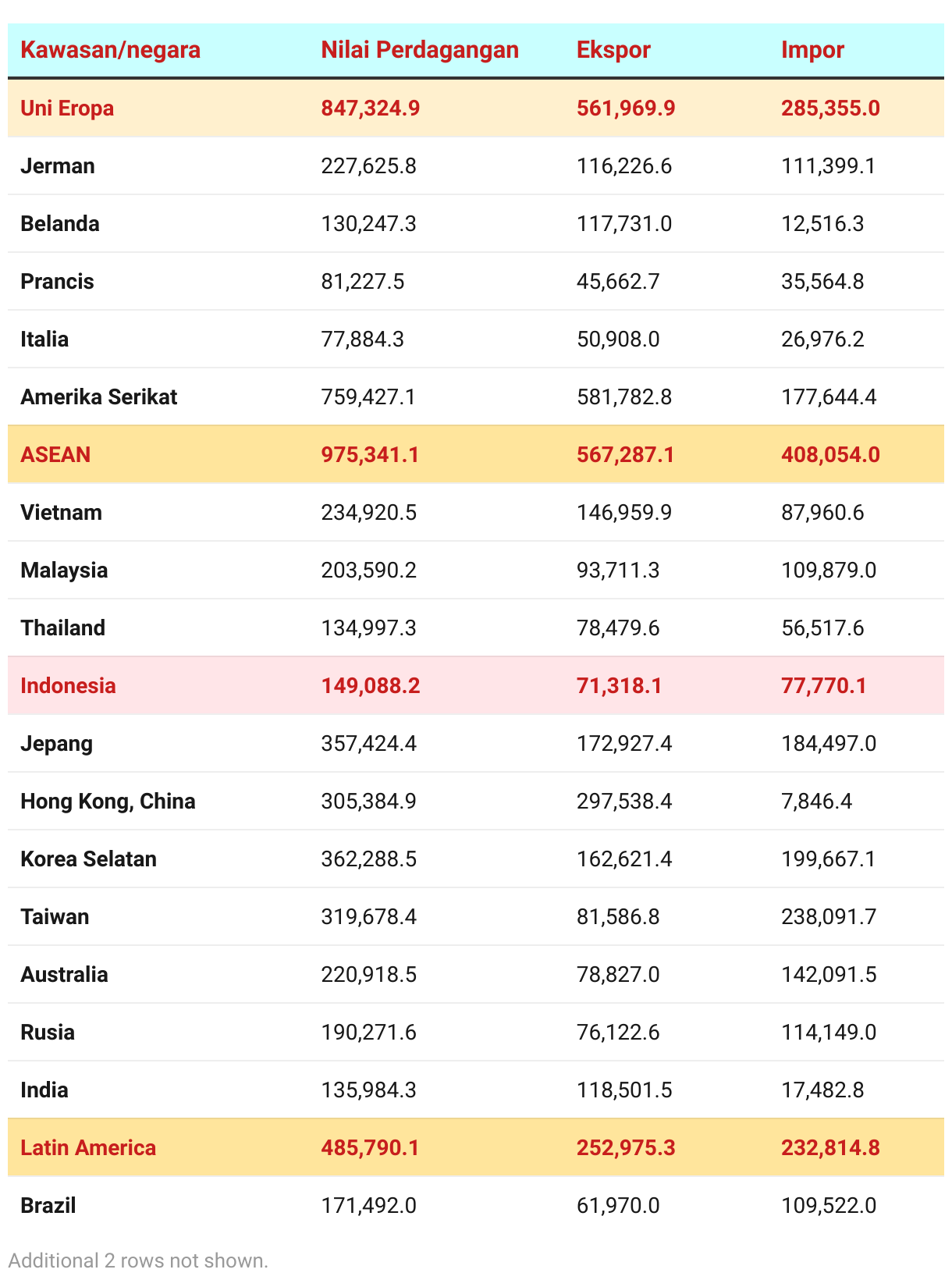Select Indonesia export value 71,318.1
The image size is (952, 1280).
619,685
